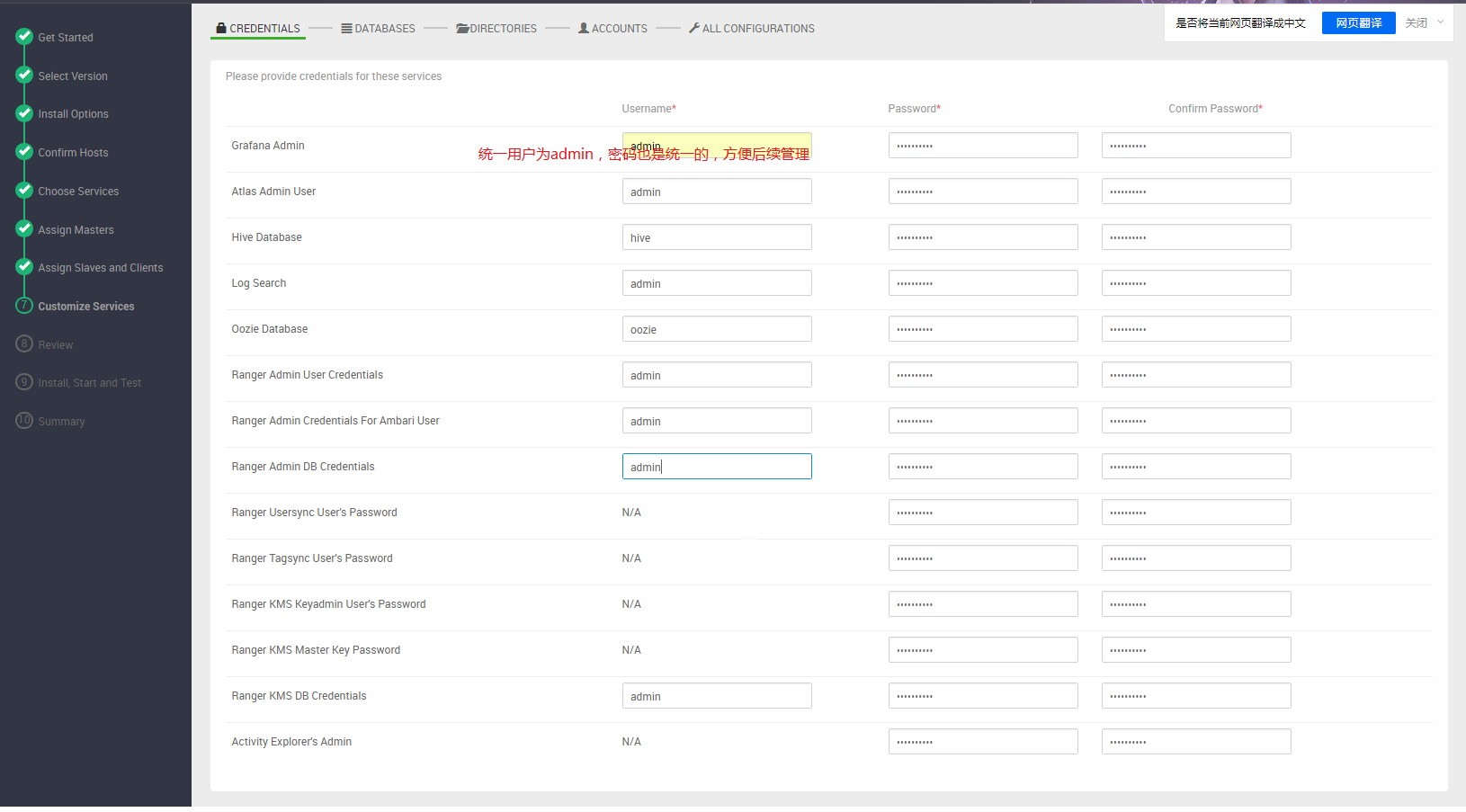This screenshot has width=1466, height=812.
Task: Click the Assign Masters checkmark icon
Action: click(24, 229)
